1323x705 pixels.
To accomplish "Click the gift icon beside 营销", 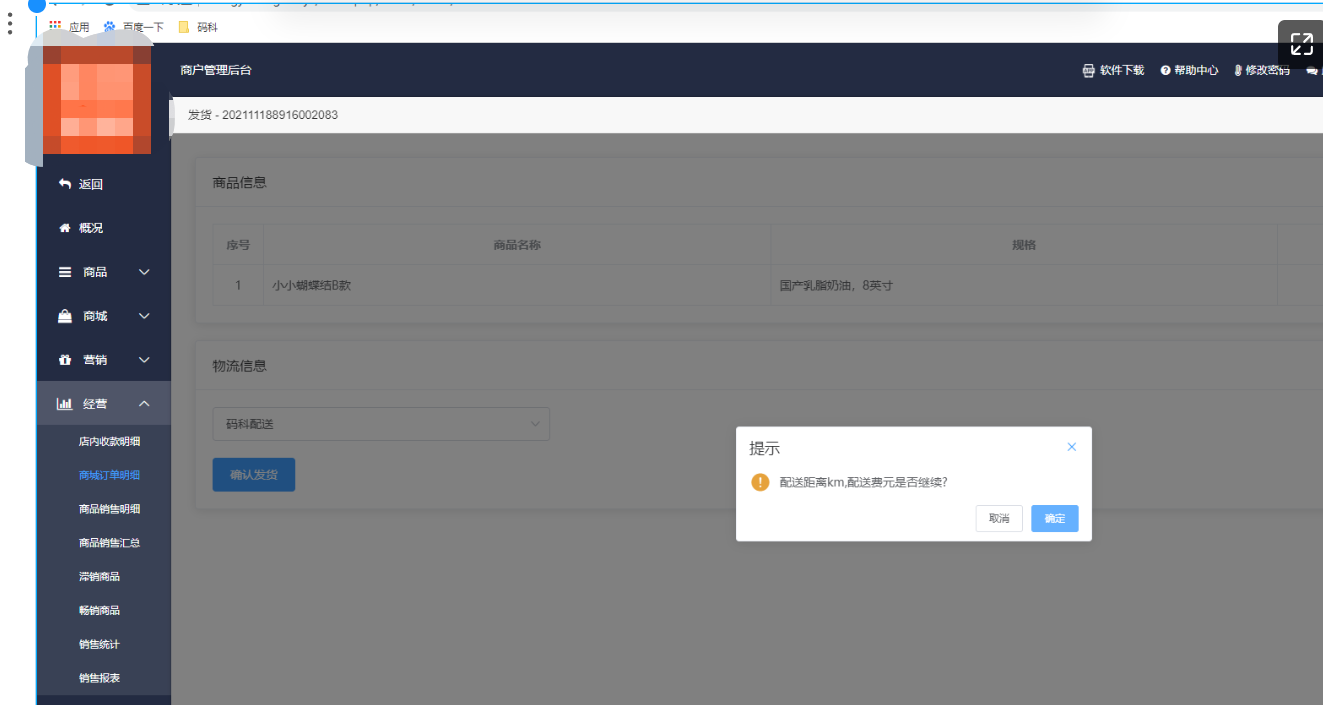I will (x=65, y=360).
